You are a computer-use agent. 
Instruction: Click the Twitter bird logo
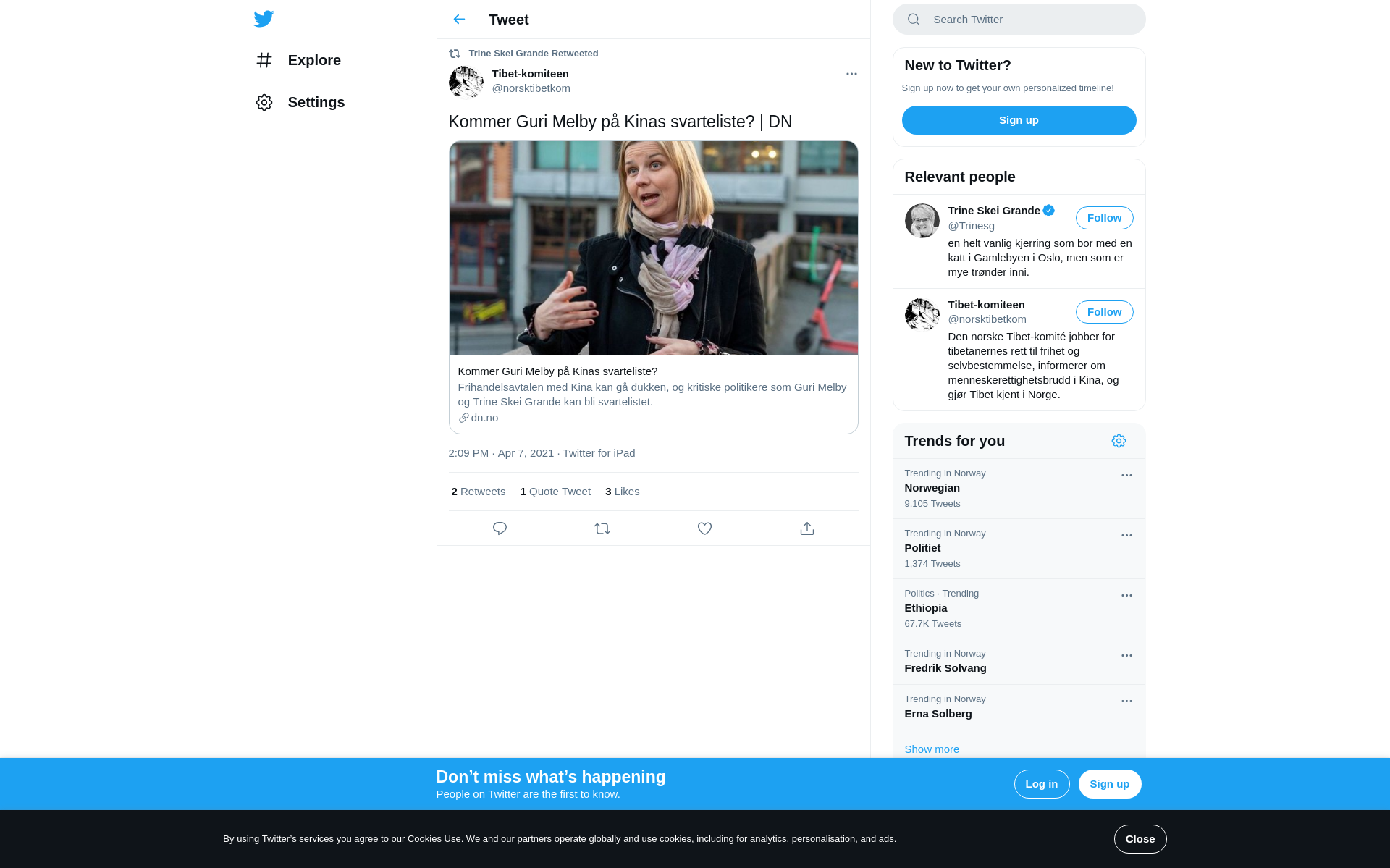point(264,19)
